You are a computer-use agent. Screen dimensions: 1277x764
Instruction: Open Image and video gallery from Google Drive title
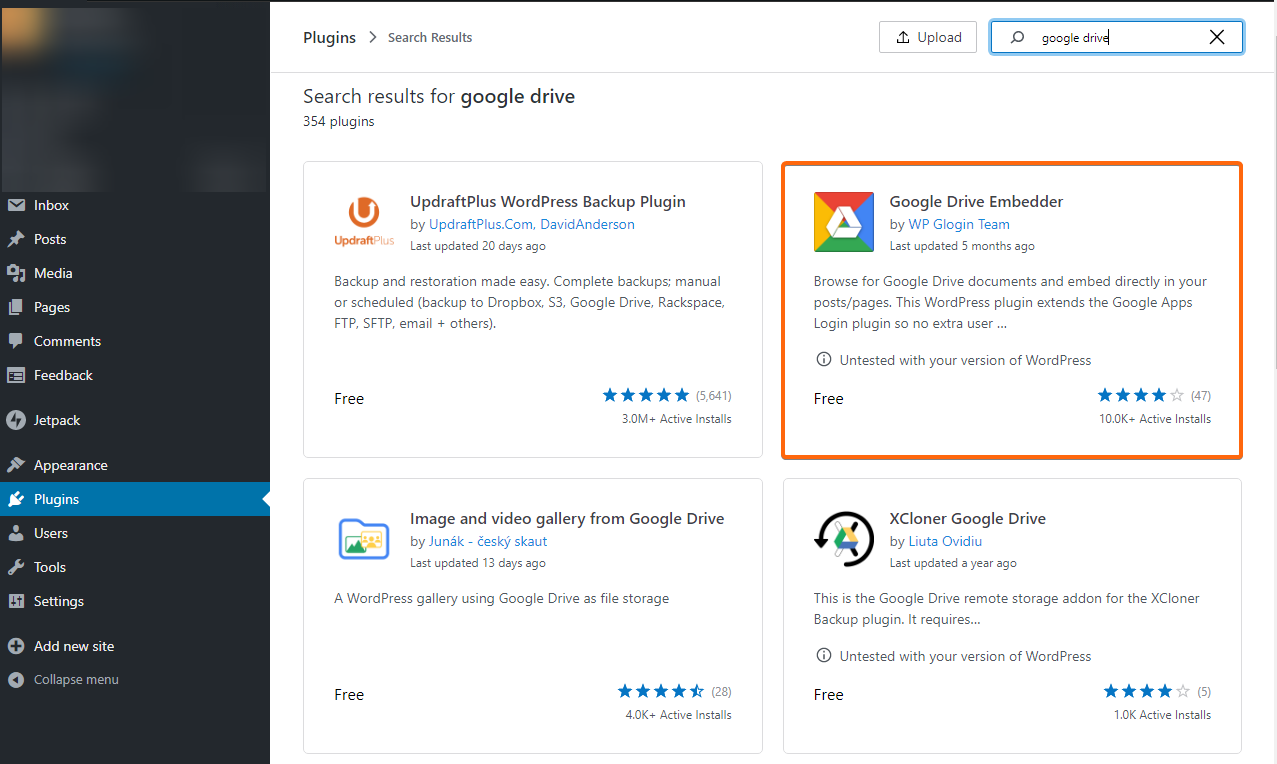click(567, 518)
